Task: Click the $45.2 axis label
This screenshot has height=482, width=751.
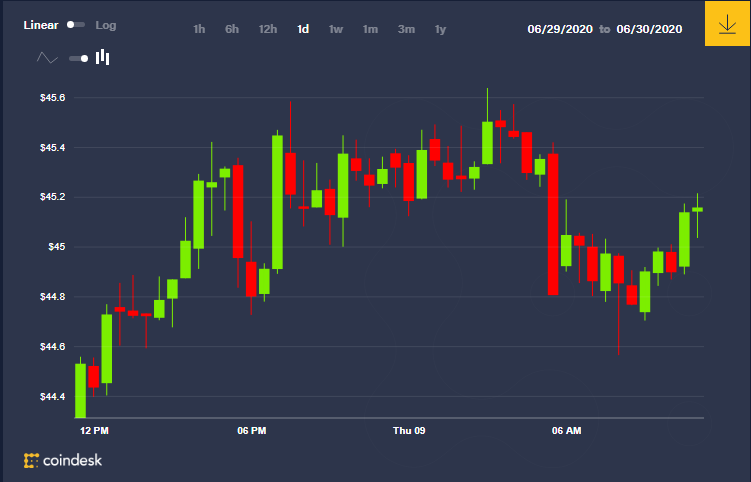Action: [53, 197]
